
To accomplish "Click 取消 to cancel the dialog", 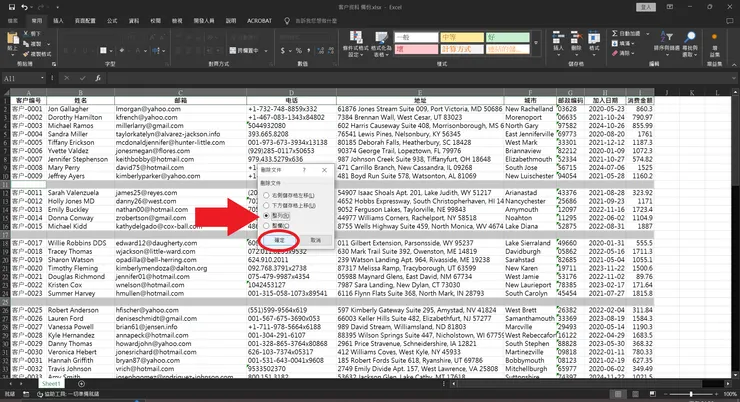I will point(315,241).
